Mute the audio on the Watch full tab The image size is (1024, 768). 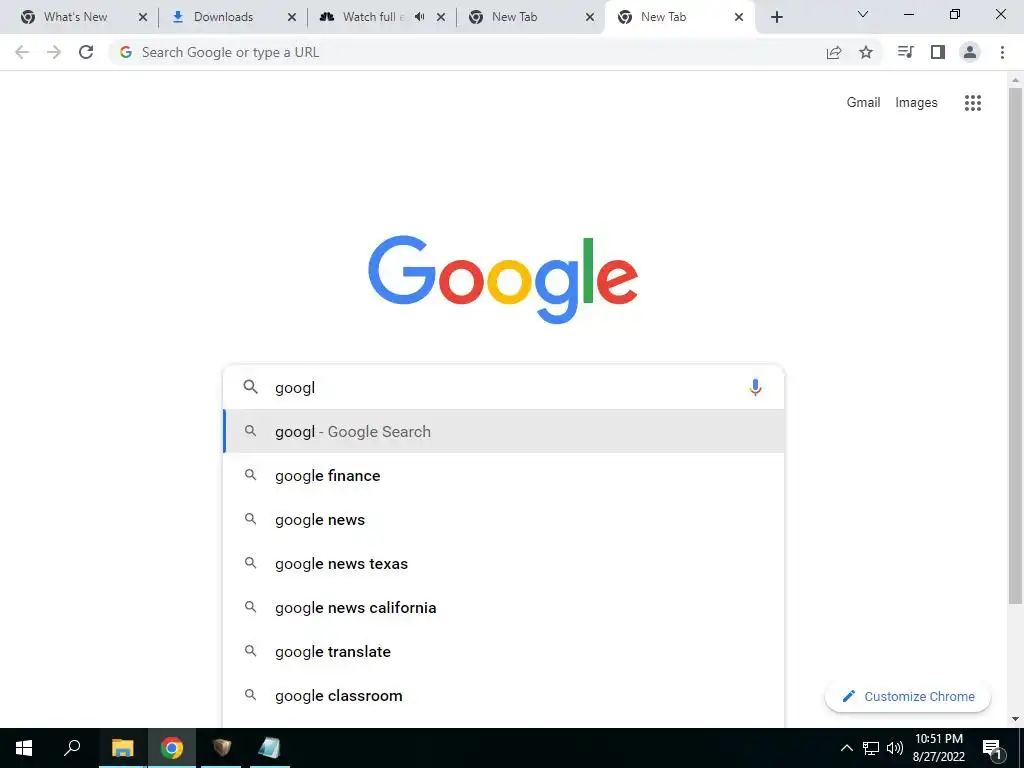419,17
